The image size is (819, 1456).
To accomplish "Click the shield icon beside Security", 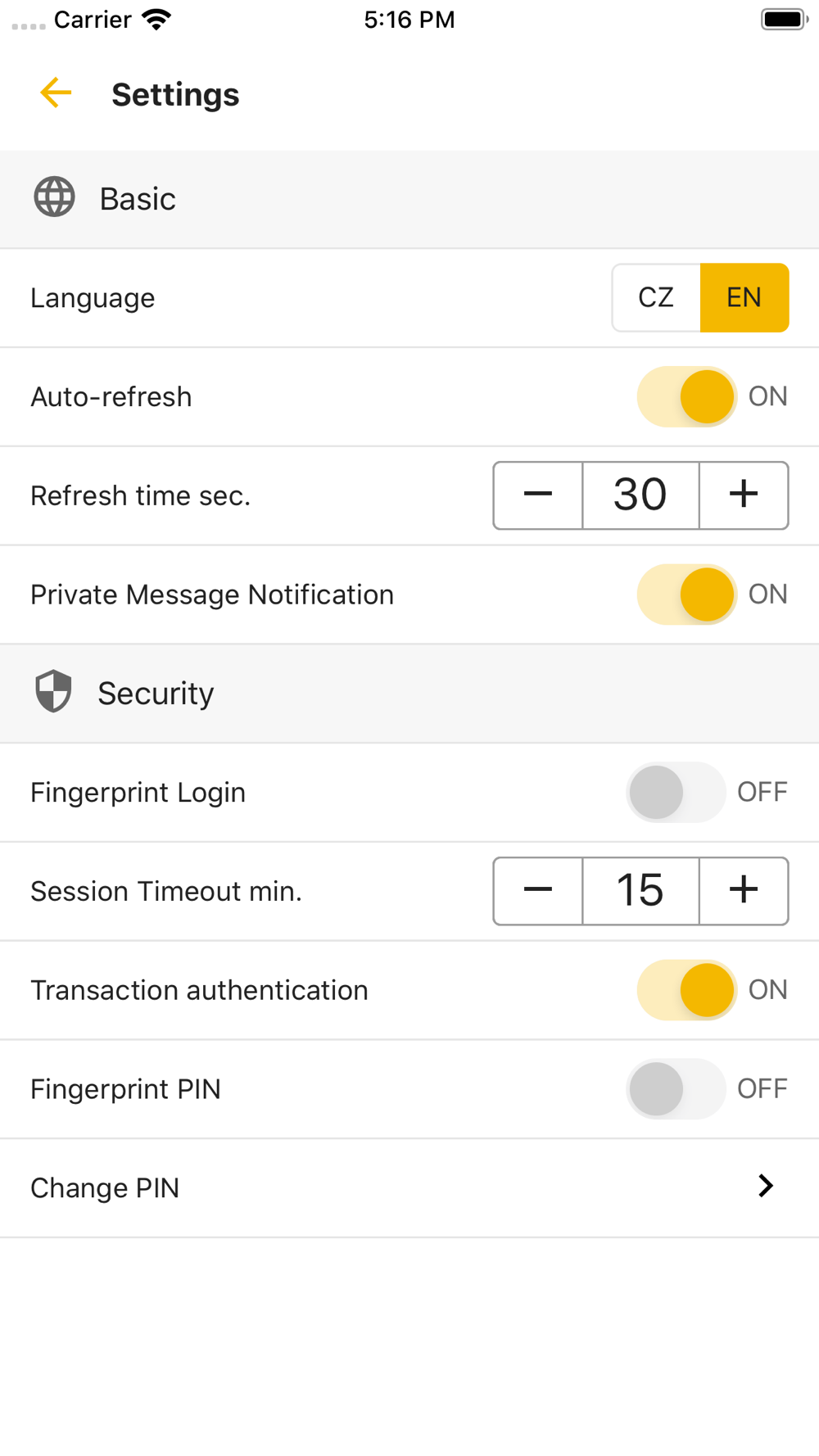I will (x=54, y=692).
